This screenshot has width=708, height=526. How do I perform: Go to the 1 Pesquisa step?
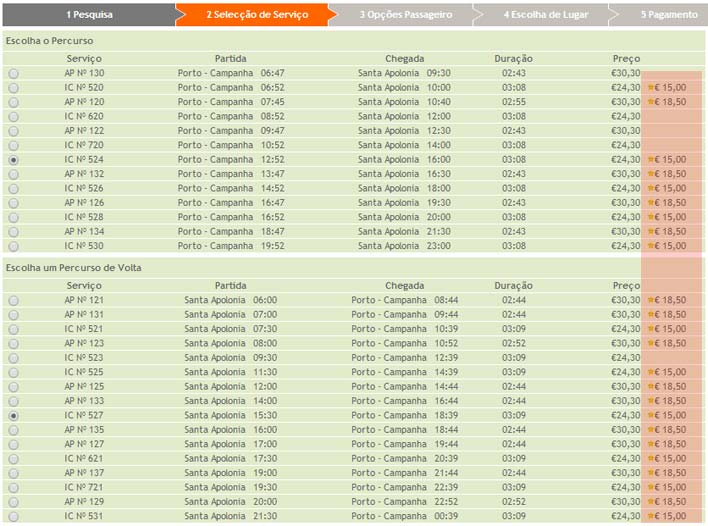89,15
